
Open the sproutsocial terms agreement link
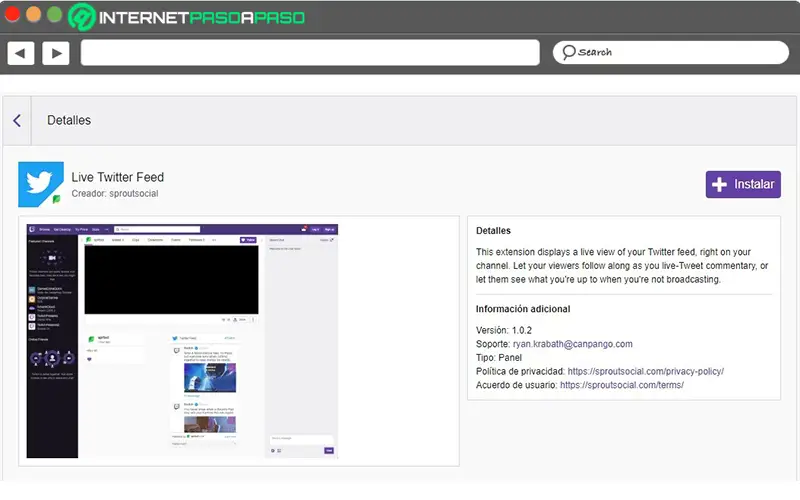(x=621, y=385)
